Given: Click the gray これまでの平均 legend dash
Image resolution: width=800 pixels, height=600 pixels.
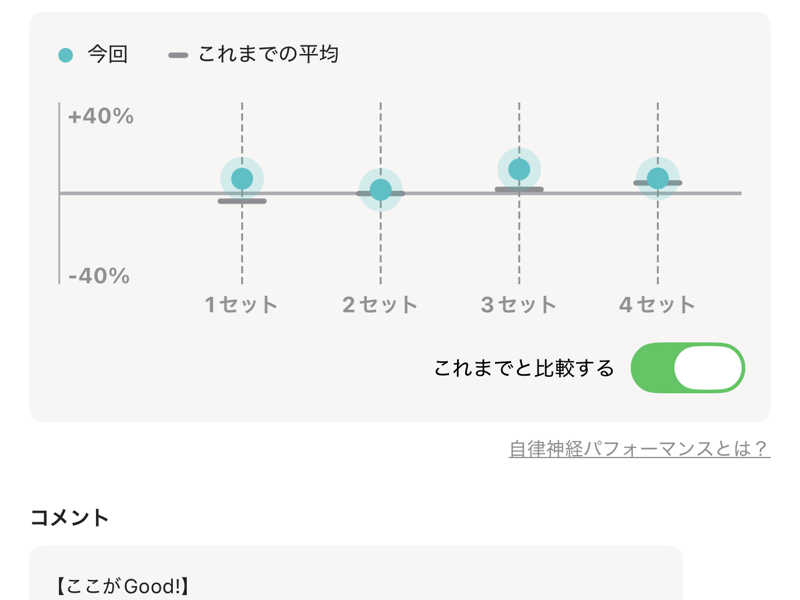Looking at the screenshot, I should pos(178,55).
